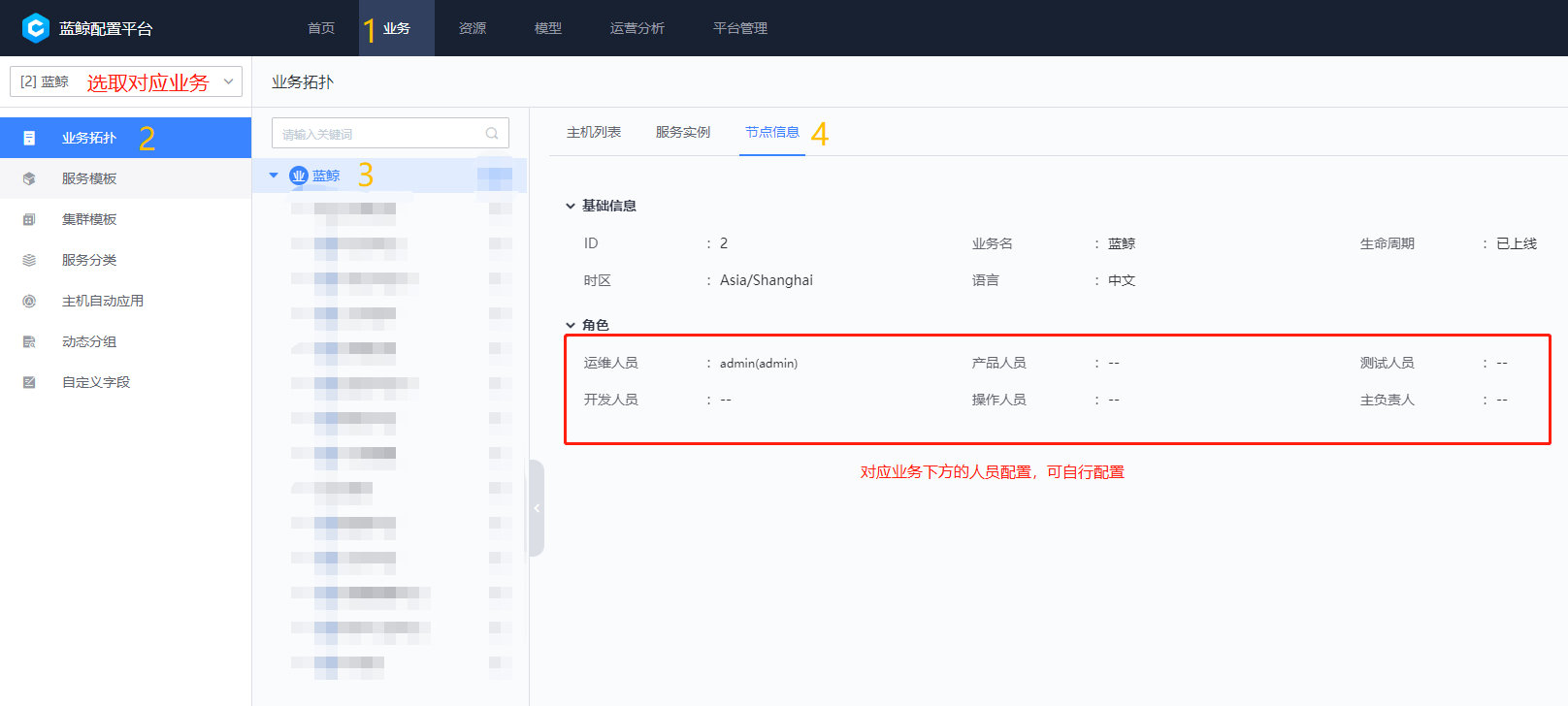Select the 蓝鲸 root tree node
Viewport: 1568px width, 706px height.
pyautogui.click(x=389, y=176)
